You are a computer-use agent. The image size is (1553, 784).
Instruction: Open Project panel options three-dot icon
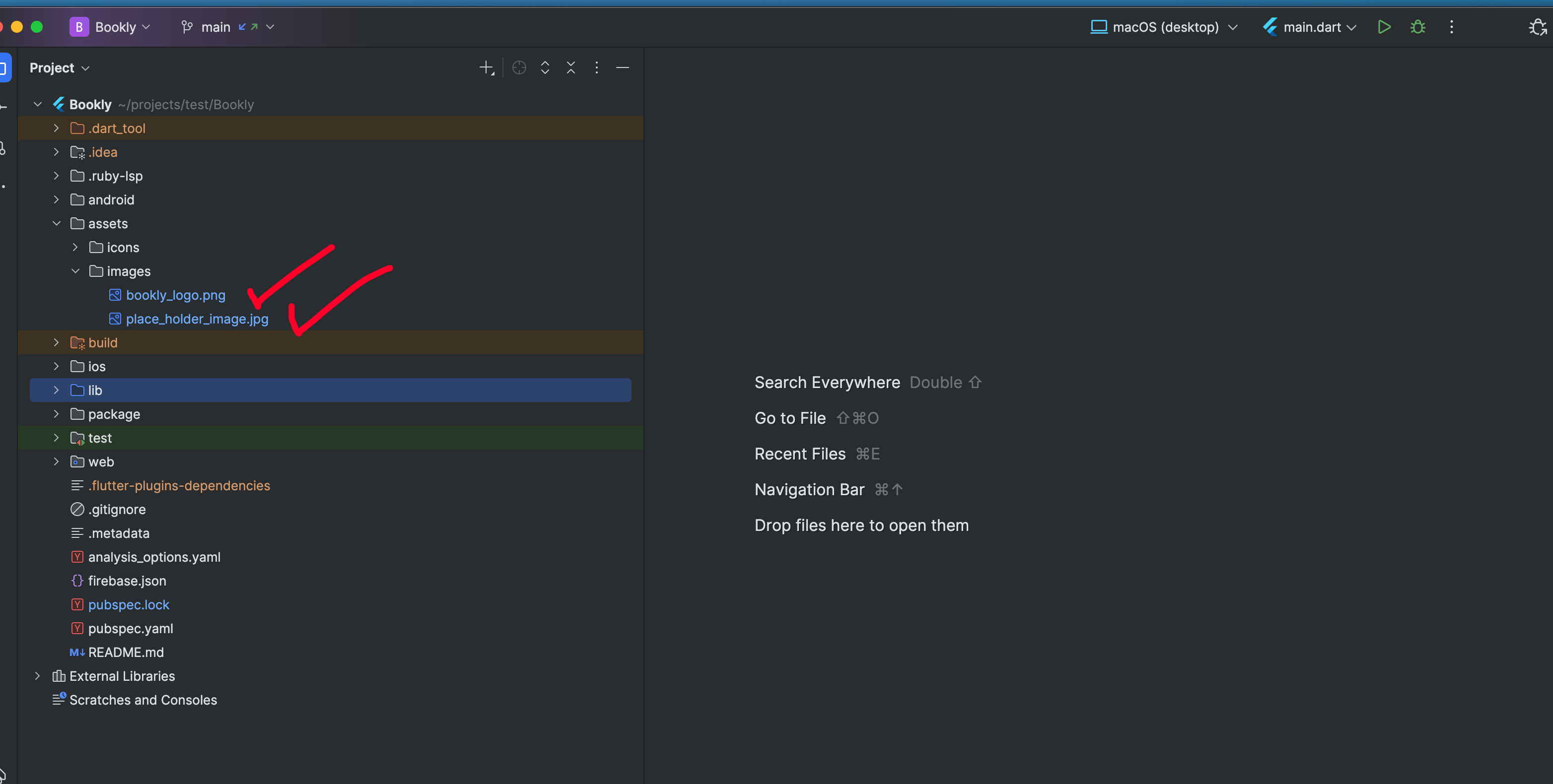click(x=597, y=67)
